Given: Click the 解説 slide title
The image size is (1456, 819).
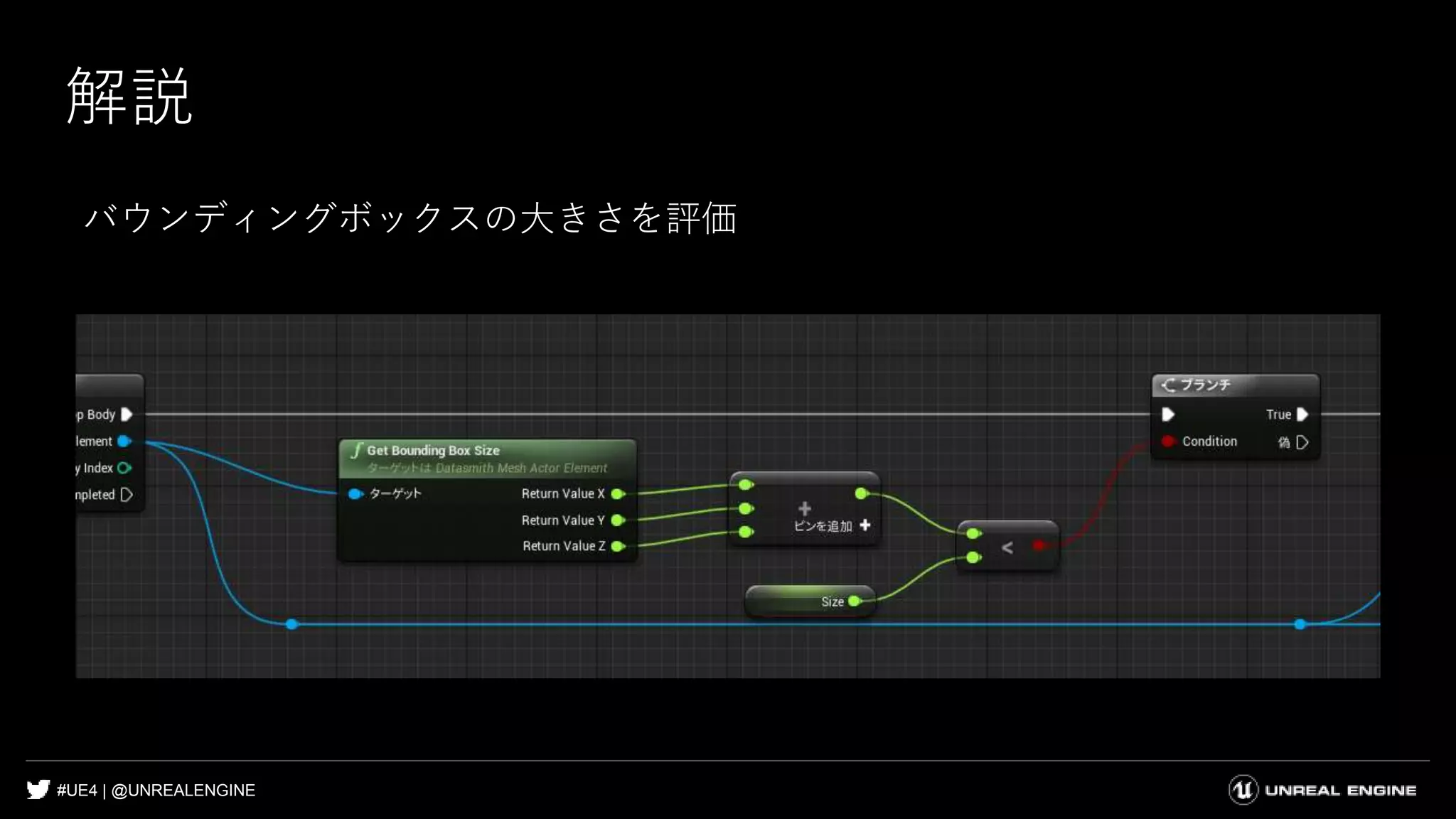Looking at the screenshot, I should [129, 96].
